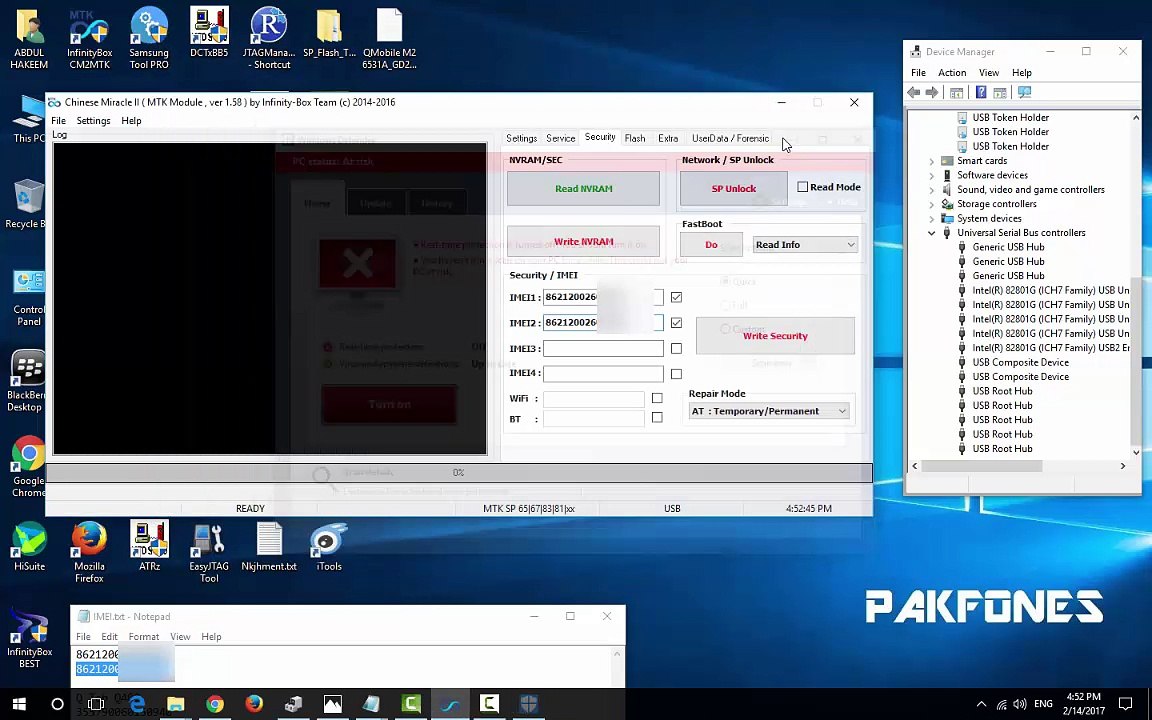Open InfinityBox BEST desktop icon
Image resolution: width=1152 pixels, height=720 pixels.
click(x=29, y=638)
